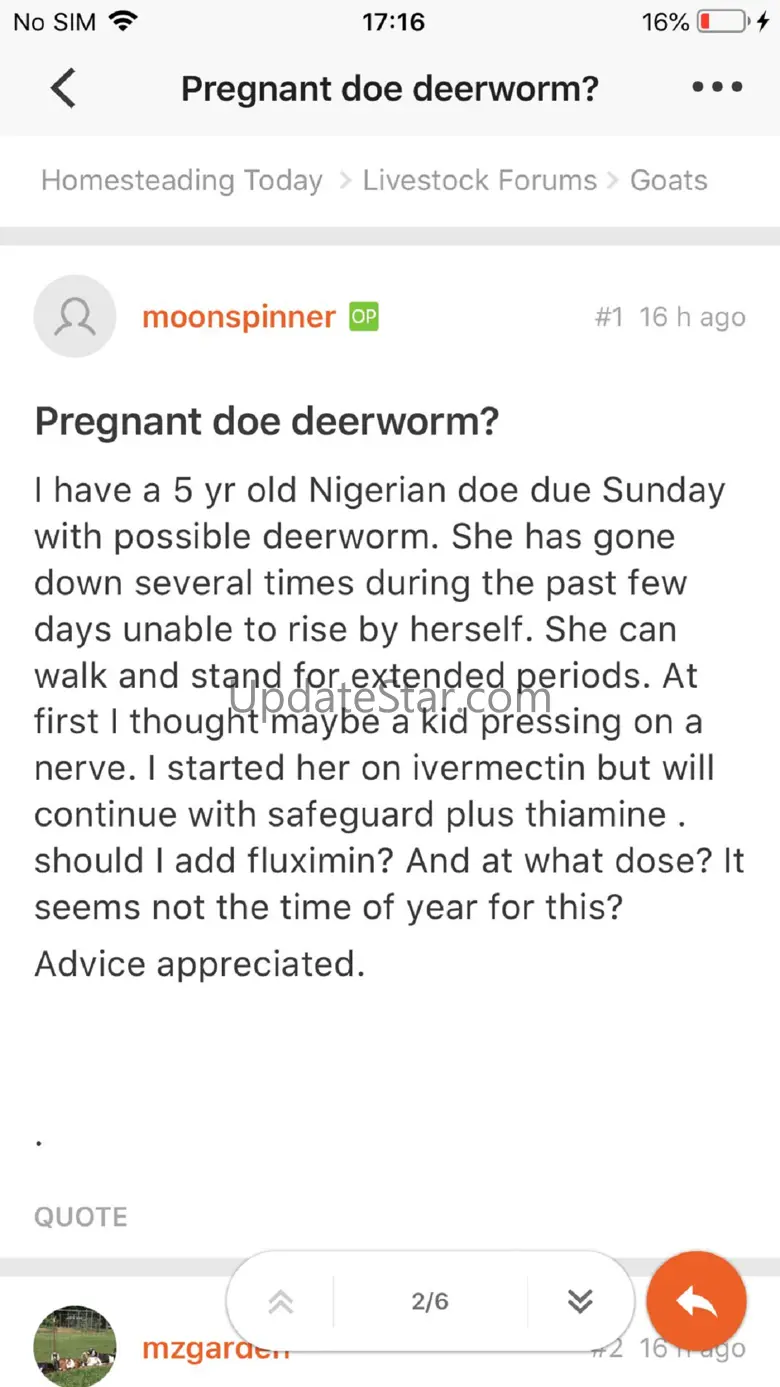This screenshot has width=780, height=1387.
Task: Jump to first post with double up arrows
Action: click(281, 1301)
